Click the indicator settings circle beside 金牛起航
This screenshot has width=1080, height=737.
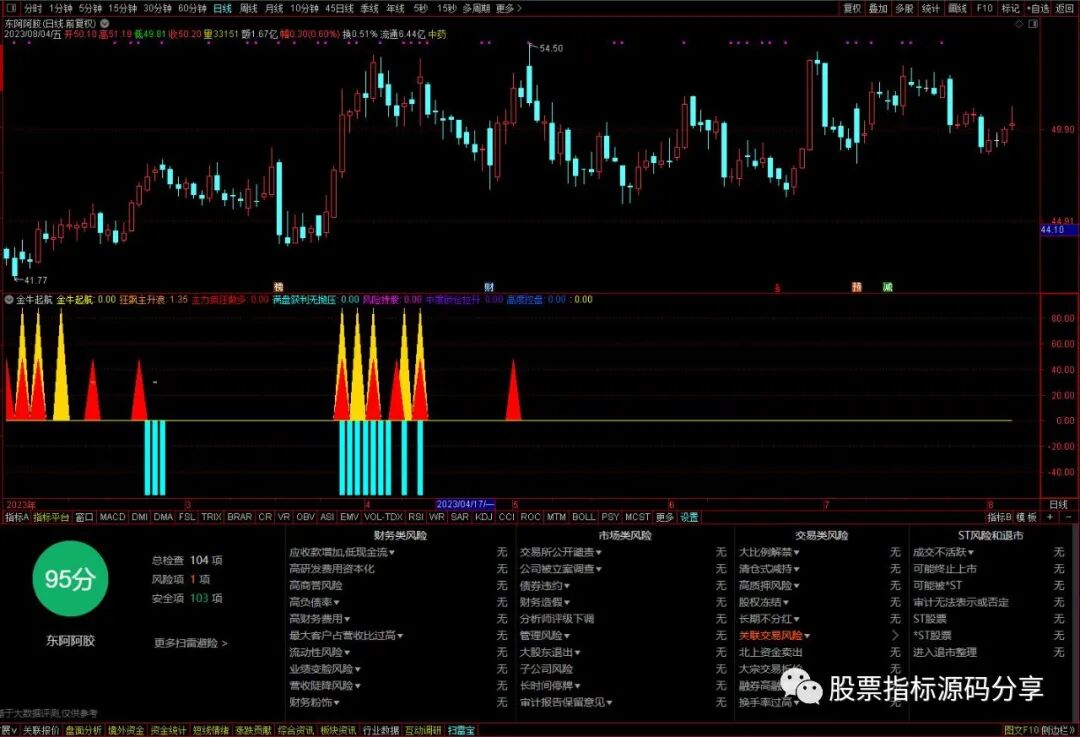(x=9, y=300)
